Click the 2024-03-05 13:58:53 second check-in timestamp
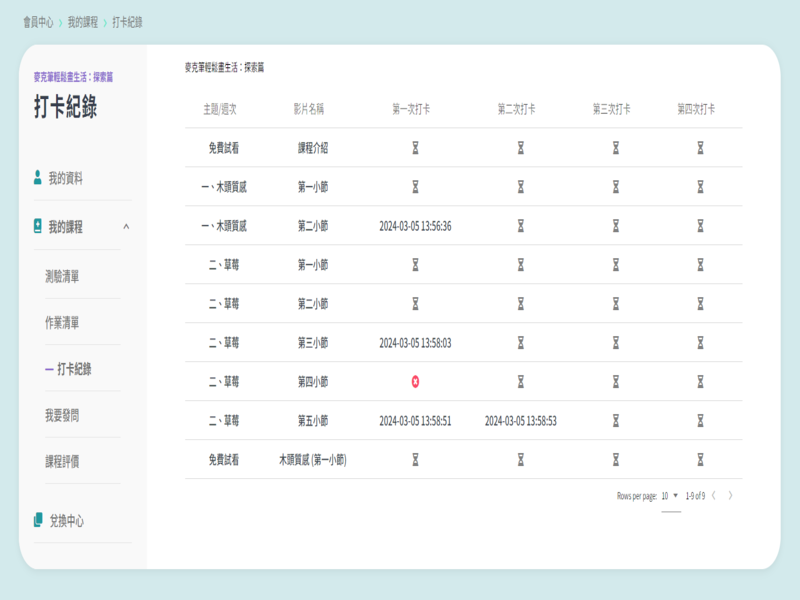This screenshot has height=600, width=800. 520,421
